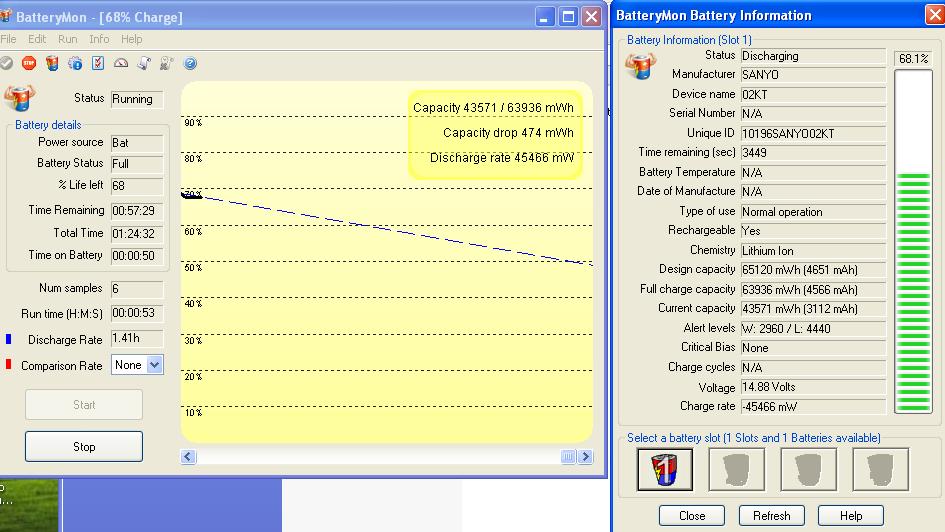
Task: Click the Power source field showing Bat
Action: pos(137,143)
